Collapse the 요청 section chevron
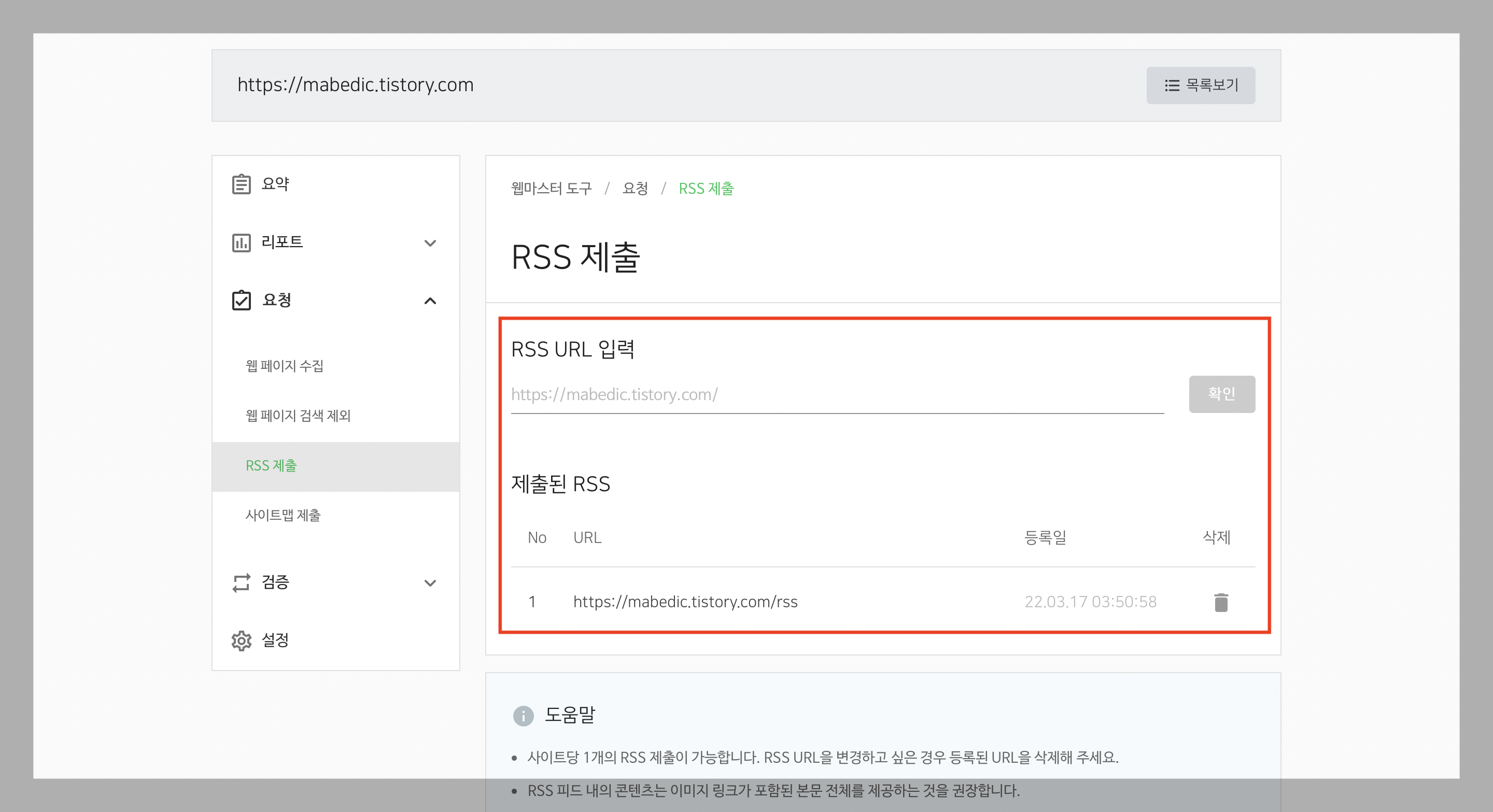Viewport: 1493px width, 812px height. [430, 301]
